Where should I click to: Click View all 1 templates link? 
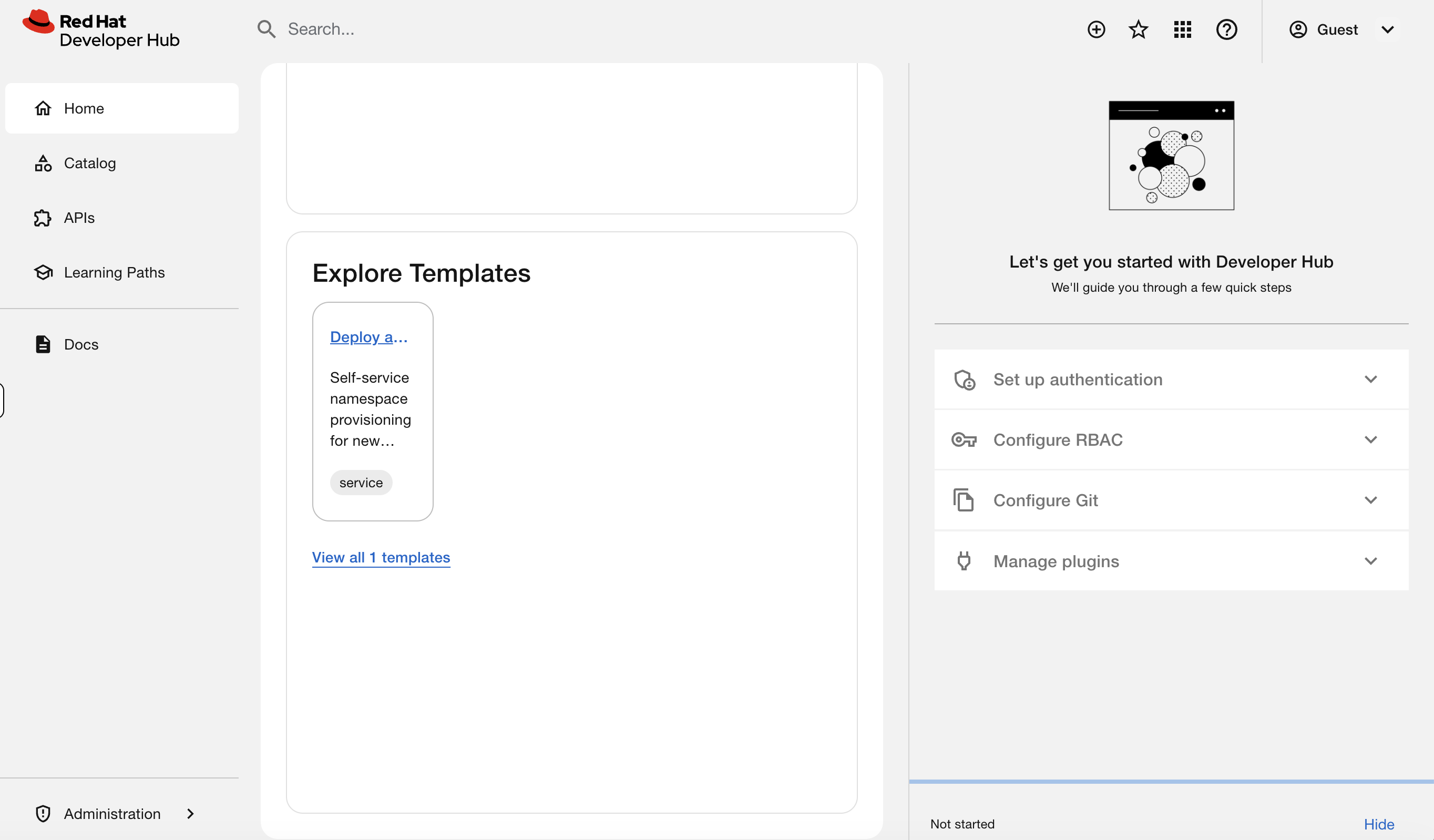[x=381, y=557]
